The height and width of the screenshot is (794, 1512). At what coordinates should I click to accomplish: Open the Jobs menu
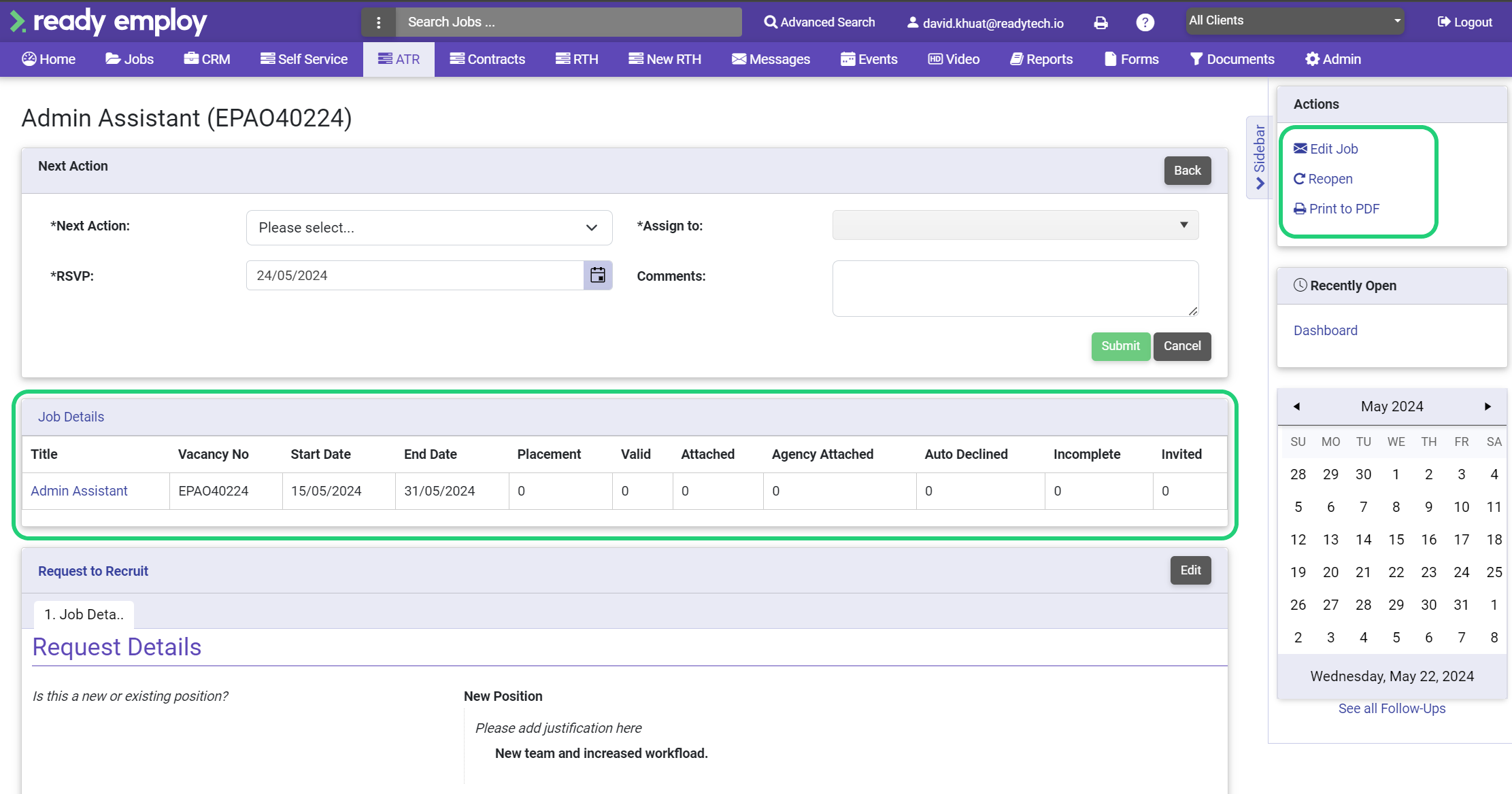130,59
